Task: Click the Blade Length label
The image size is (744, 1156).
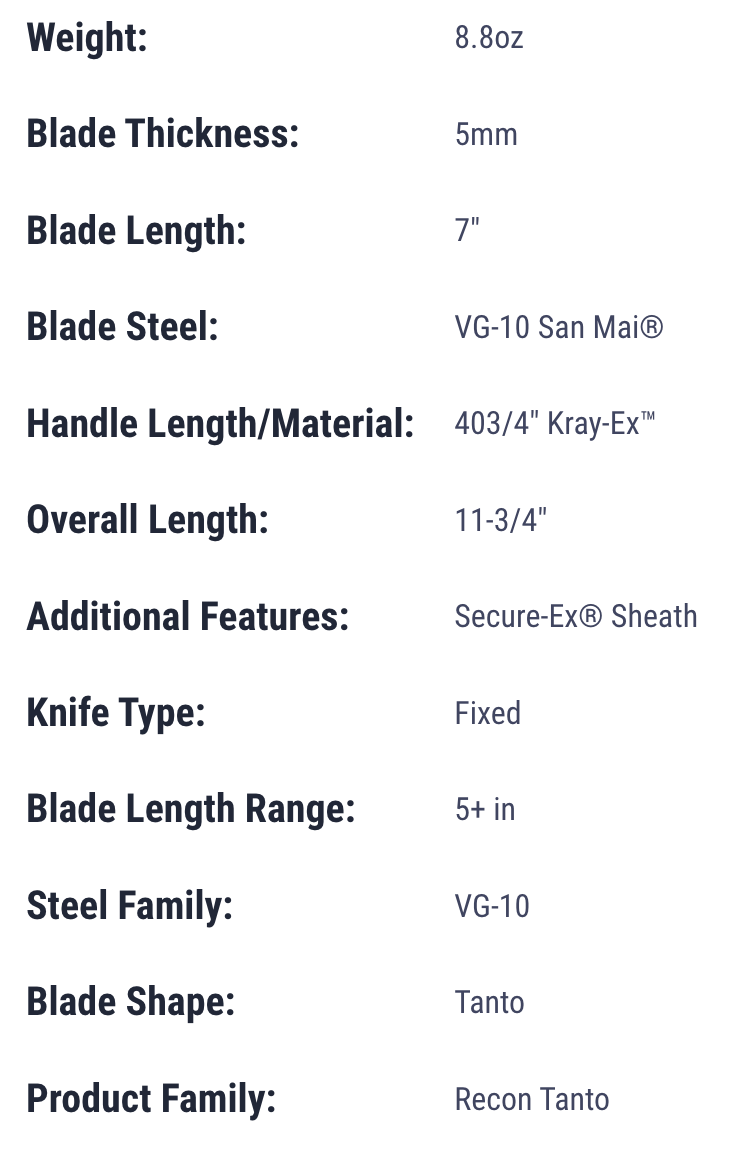Action: [136, 231]
